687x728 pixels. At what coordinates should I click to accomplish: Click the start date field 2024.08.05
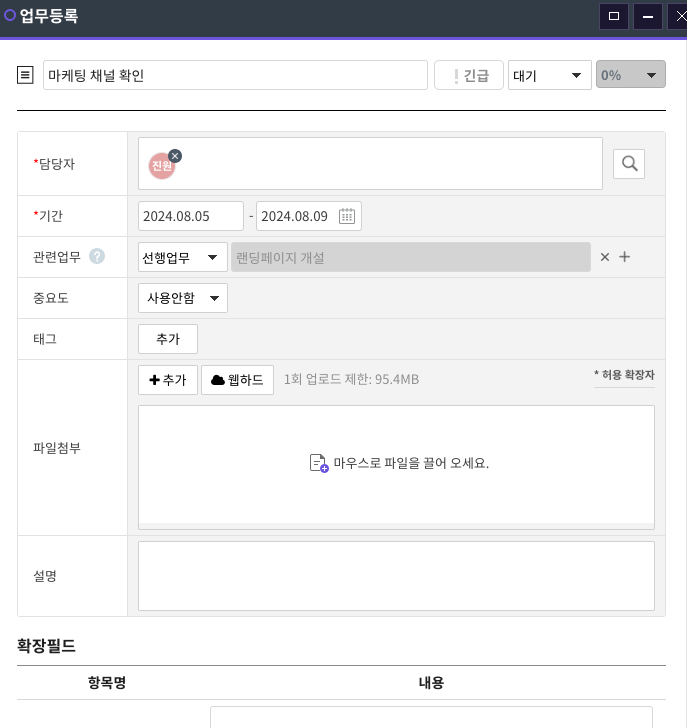pyautogui.click(x=190, y=216)
